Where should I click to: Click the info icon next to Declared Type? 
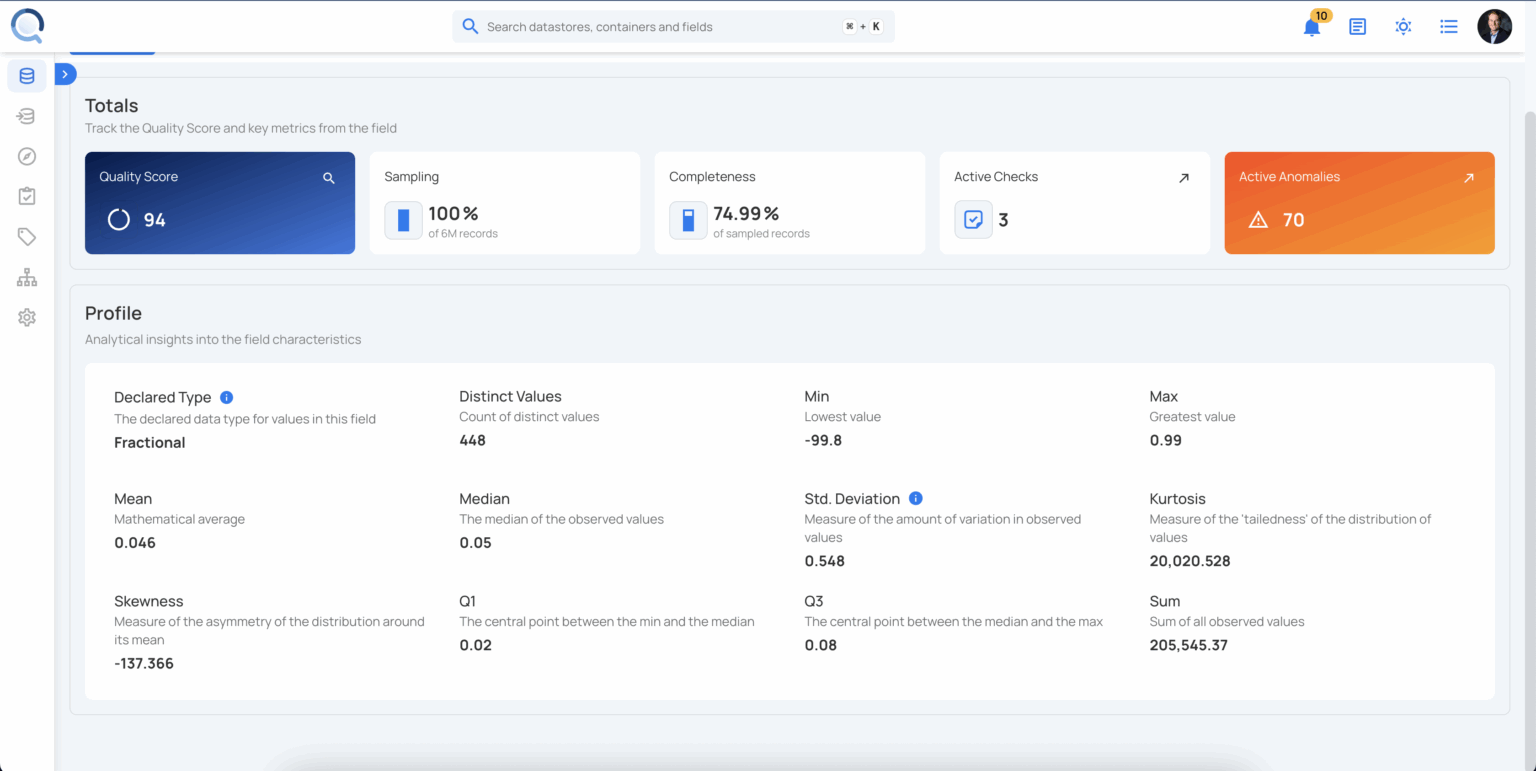[226, 397]
